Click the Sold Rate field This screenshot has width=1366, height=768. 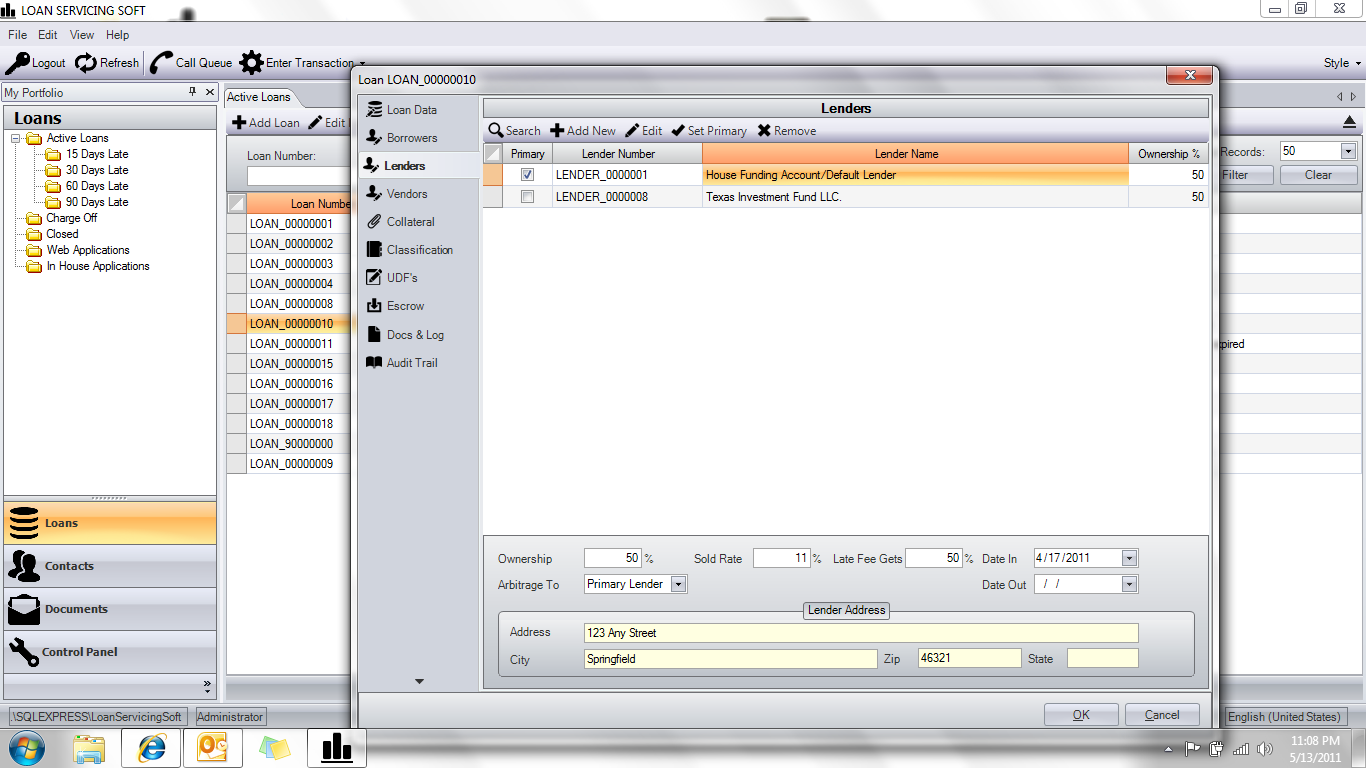click(781, 558)
